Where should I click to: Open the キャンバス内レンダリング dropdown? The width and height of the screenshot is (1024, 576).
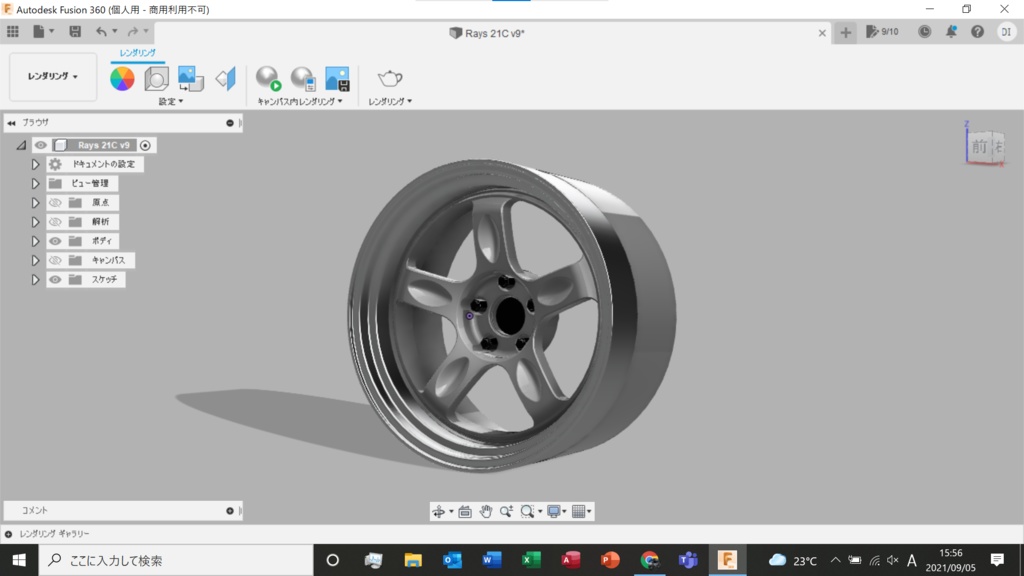pyautogui.click(x=300, y=101)
